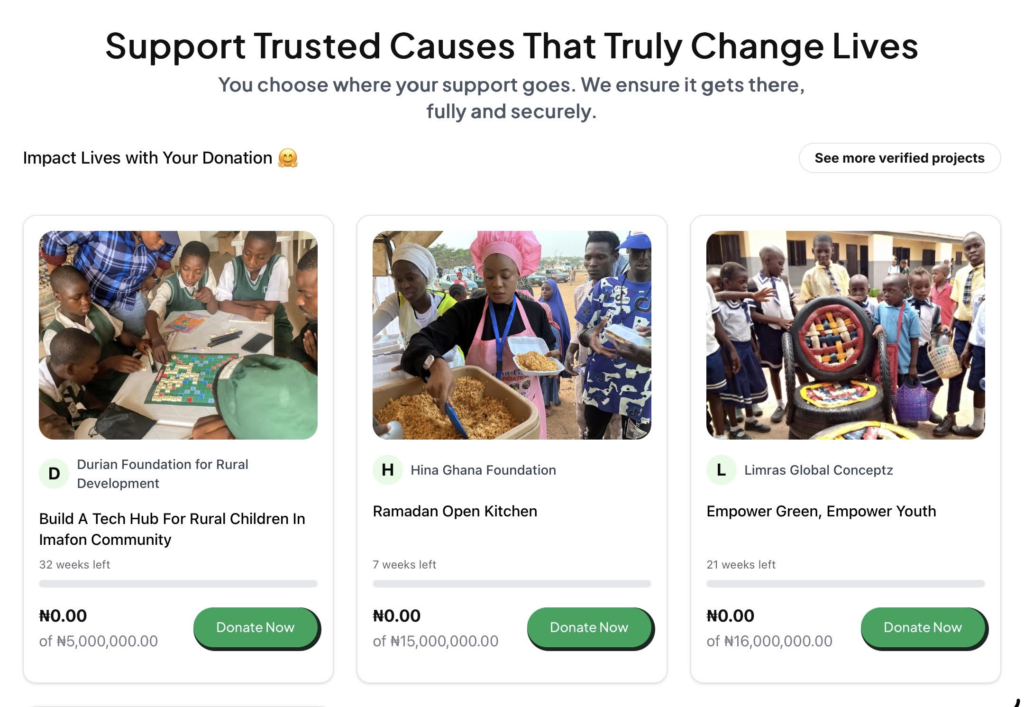Visit Durian Foundation for Rural Development
The image size is (1024, 707).
[162, 474]
